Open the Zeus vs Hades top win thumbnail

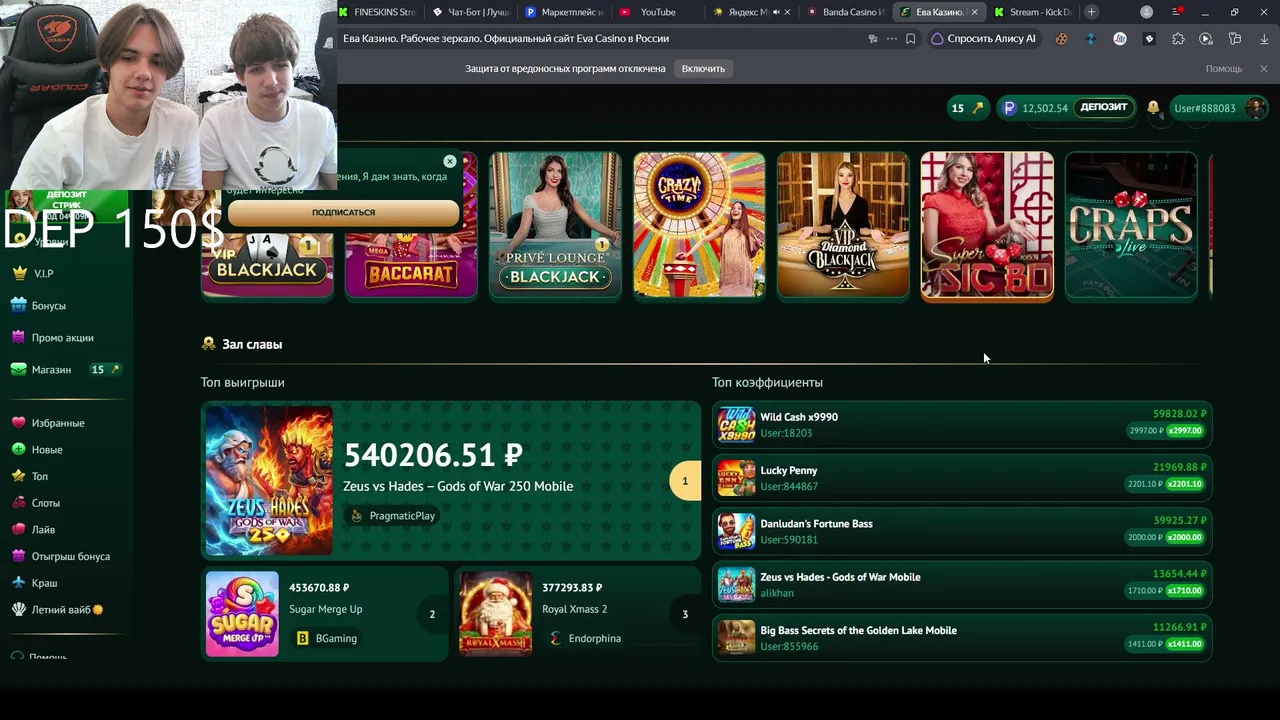[x=269, y=480]
